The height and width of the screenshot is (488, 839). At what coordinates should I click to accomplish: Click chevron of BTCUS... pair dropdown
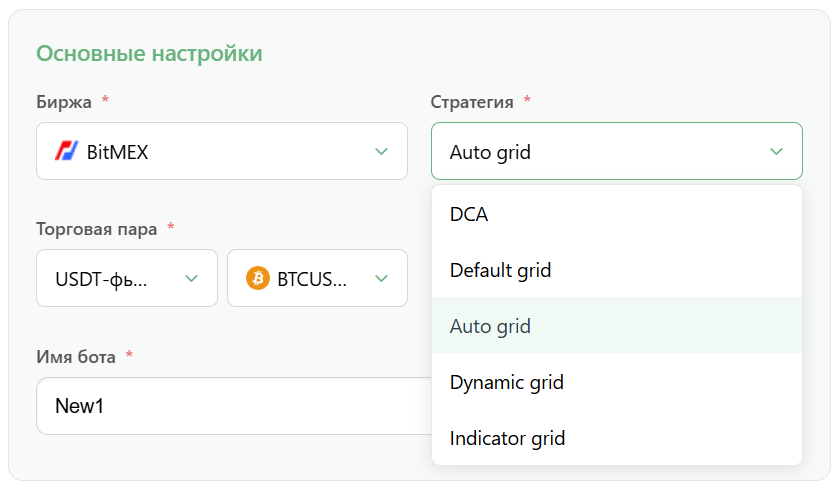[x=381, y=278]
